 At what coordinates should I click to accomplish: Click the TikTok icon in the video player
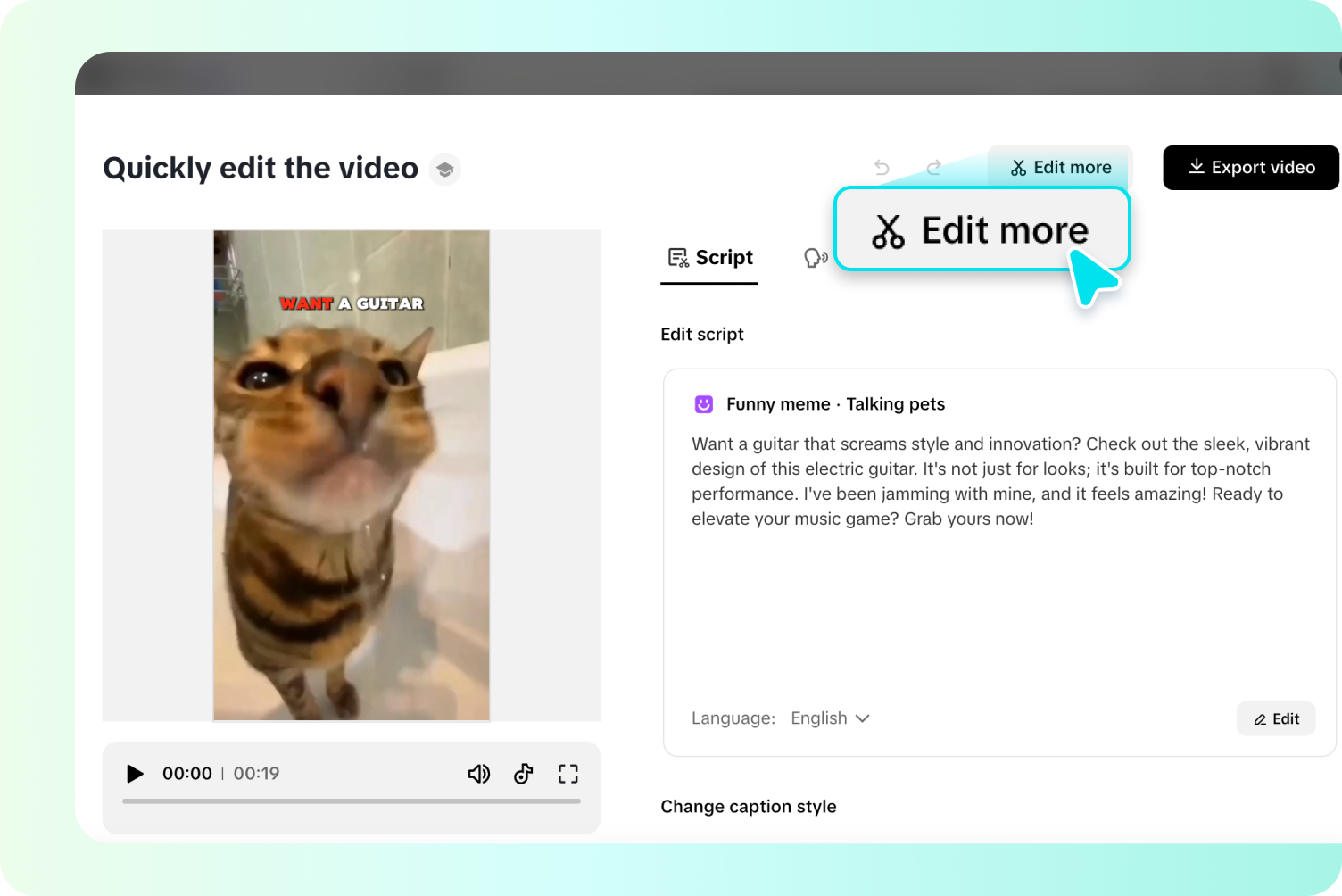point(523,774)
